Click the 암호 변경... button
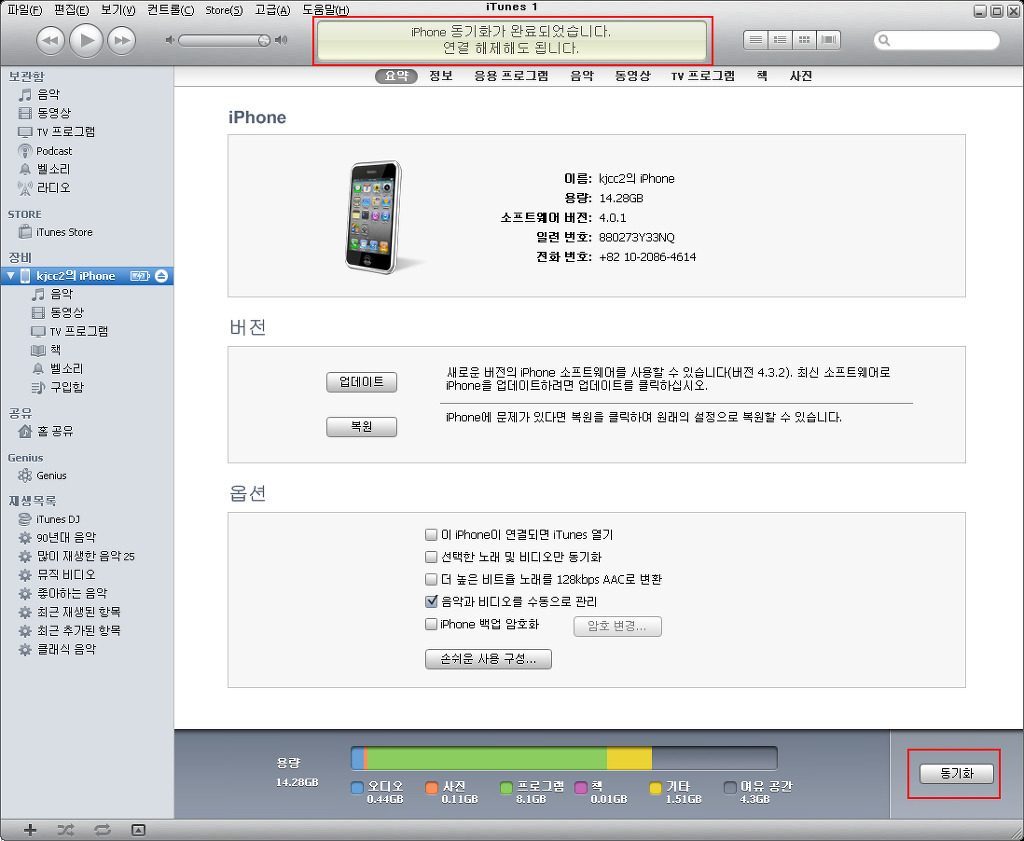The height and width of the screenshot is (841, 1024). pos(617,626)
